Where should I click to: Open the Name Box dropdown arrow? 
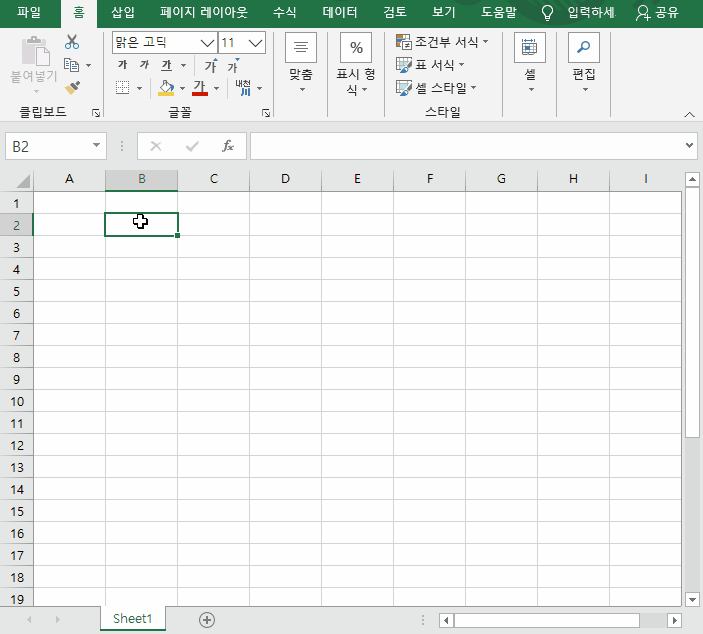[x=96, y=145]
